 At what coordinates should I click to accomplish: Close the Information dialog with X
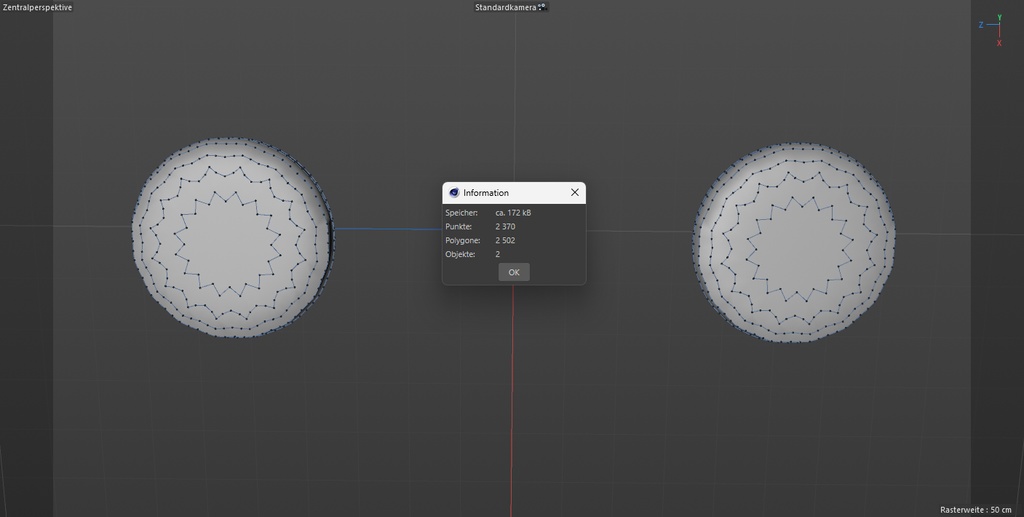pos(575,193)
